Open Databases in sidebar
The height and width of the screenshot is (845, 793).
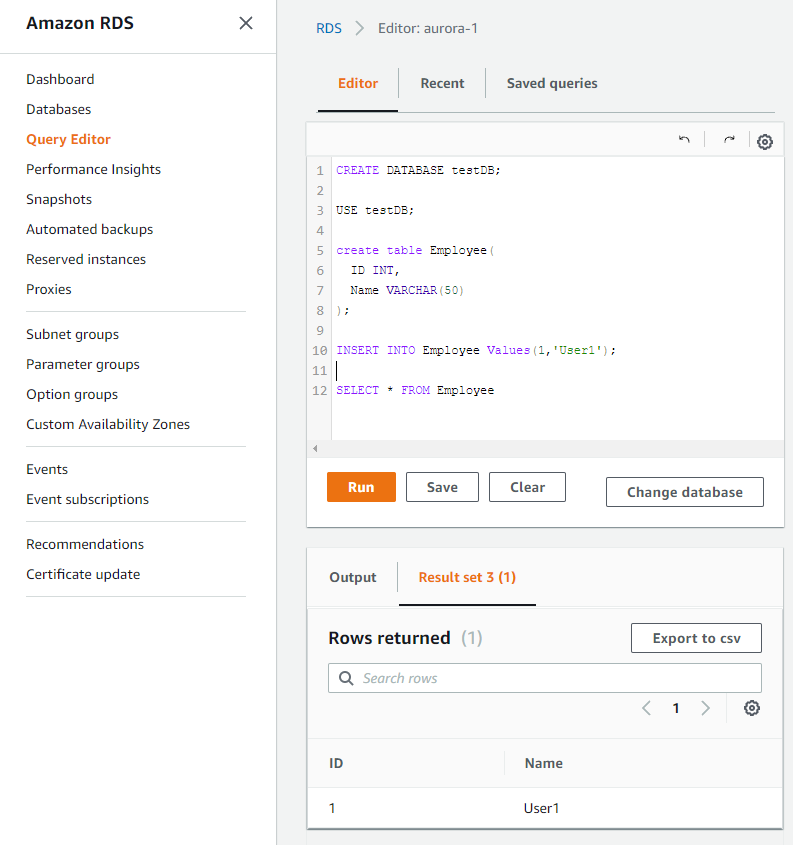click(59, 109)
